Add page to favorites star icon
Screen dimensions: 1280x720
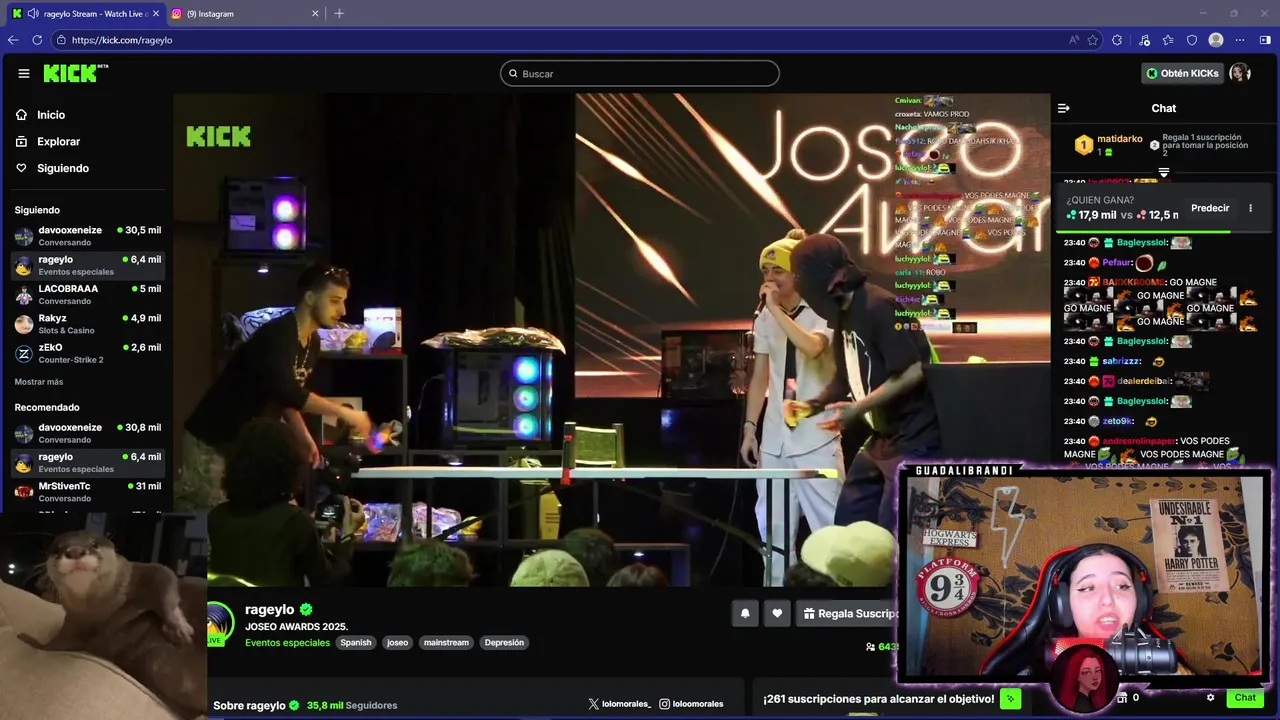point(1093,40)
